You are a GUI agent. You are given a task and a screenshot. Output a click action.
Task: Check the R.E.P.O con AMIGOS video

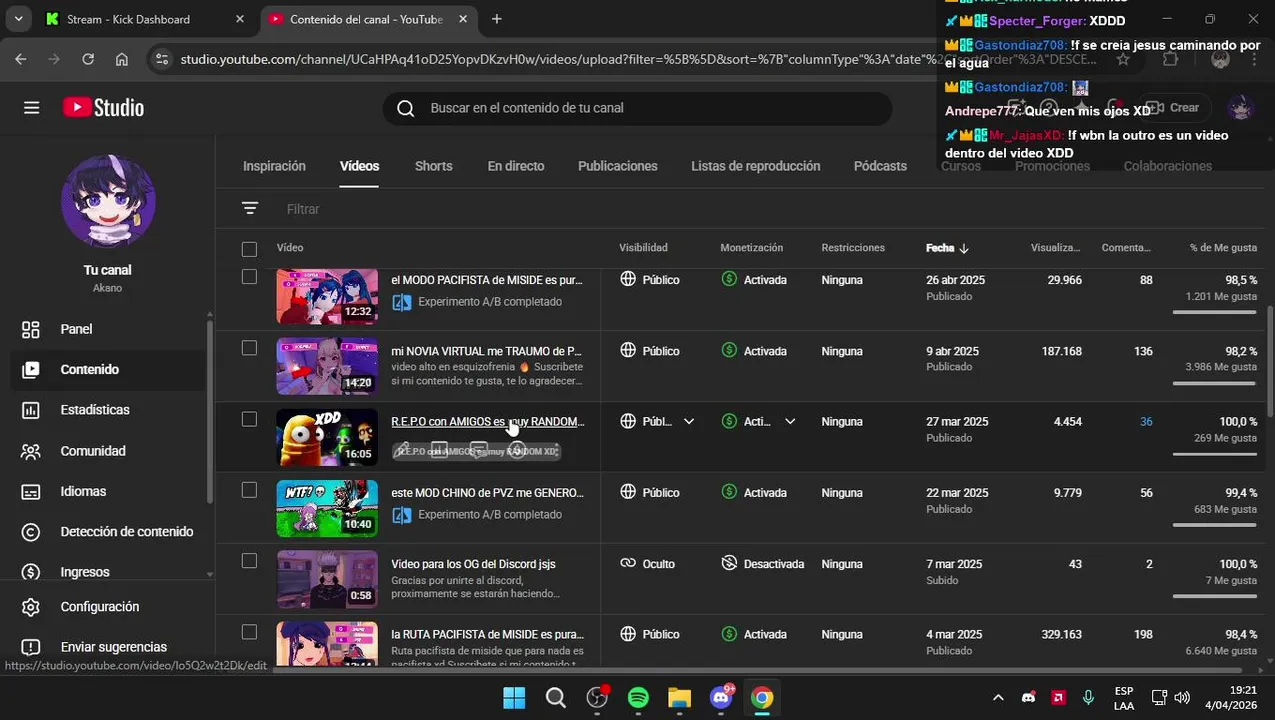point(249,419)
